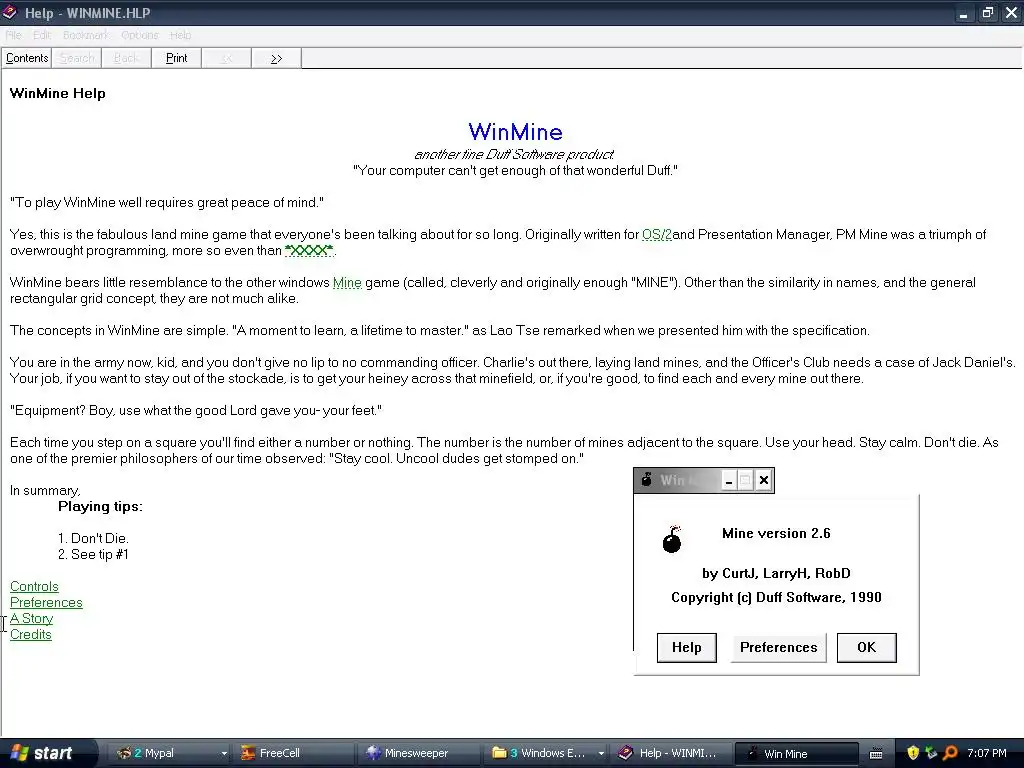1024x768 pixels.
Task: Click the WinMine blue heading text
Action: [515, 132]
